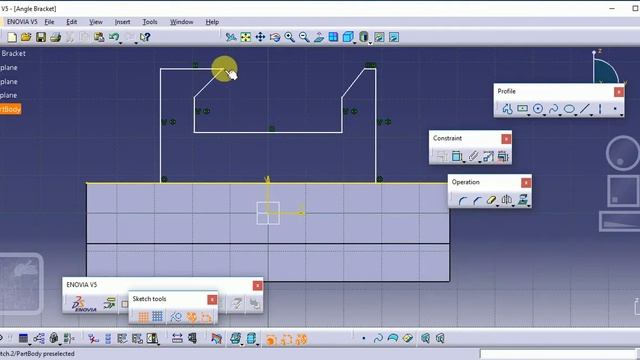Viewport: 640px width, 360px height.
Task: Open the Window menu
Action: (x=182, y=22)
